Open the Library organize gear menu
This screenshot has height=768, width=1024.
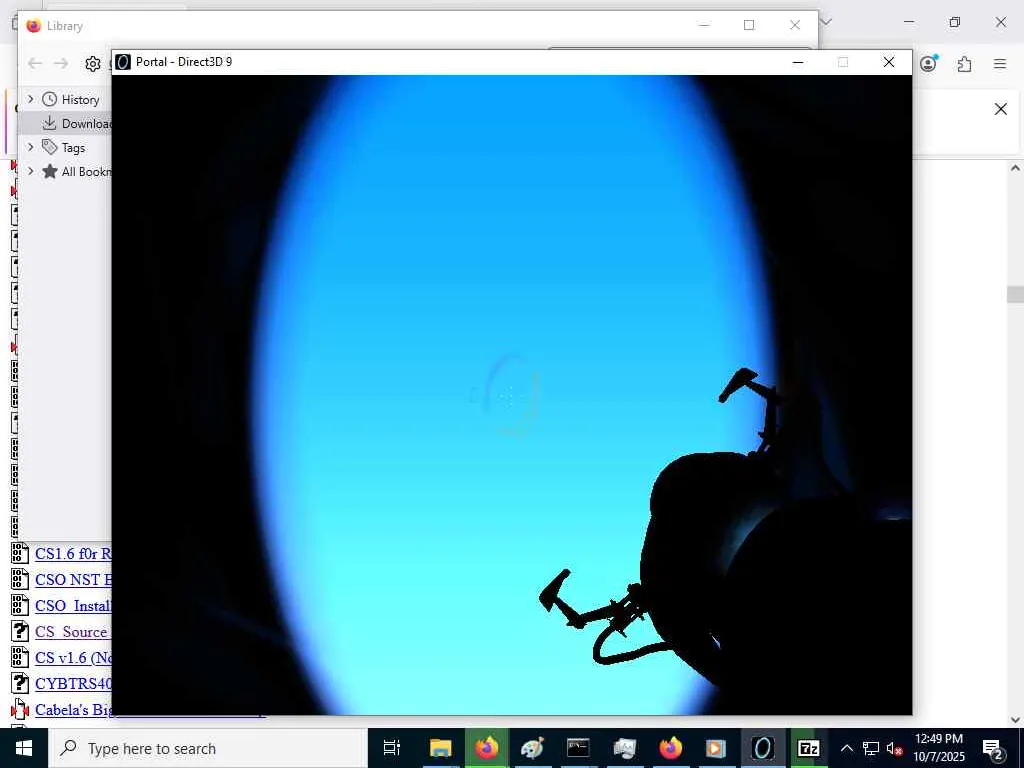coord(93,64)
